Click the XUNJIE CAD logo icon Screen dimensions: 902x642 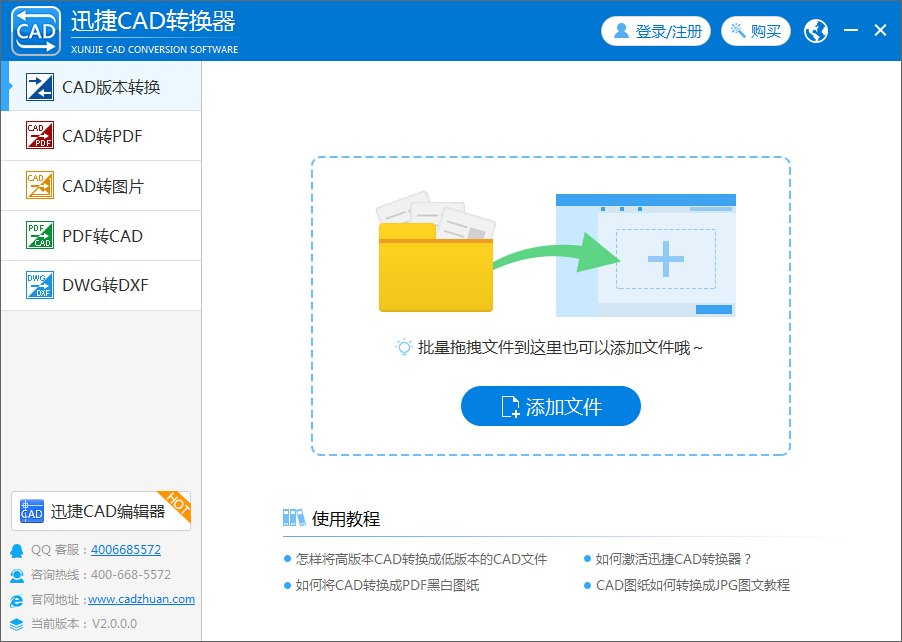[33, 31]
